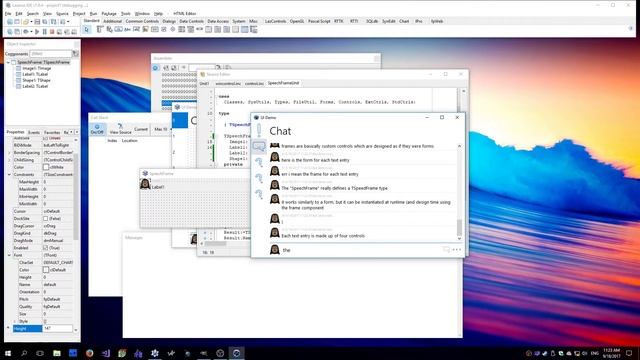
Task: Click the chat message input containing 'the'
Action: coord(361,250)
